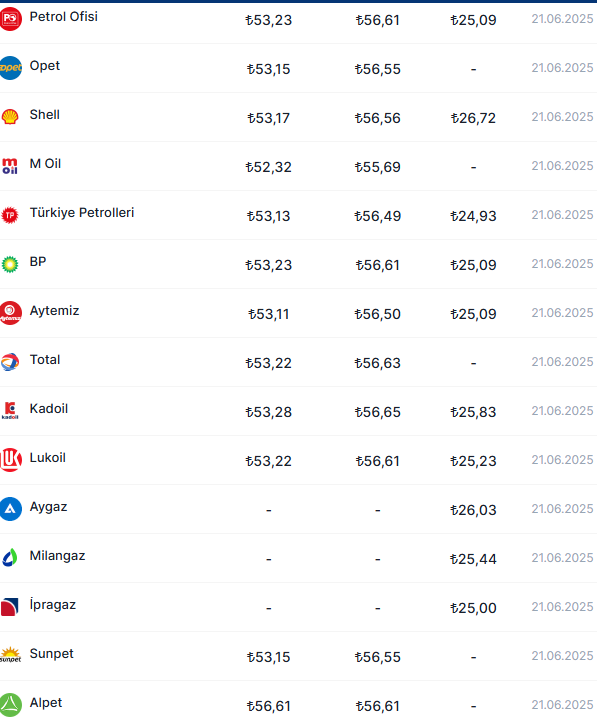Click the Total logo icon
Image resolution: width=597 pixels, height=718 pixels.
[x=10, y=362]
